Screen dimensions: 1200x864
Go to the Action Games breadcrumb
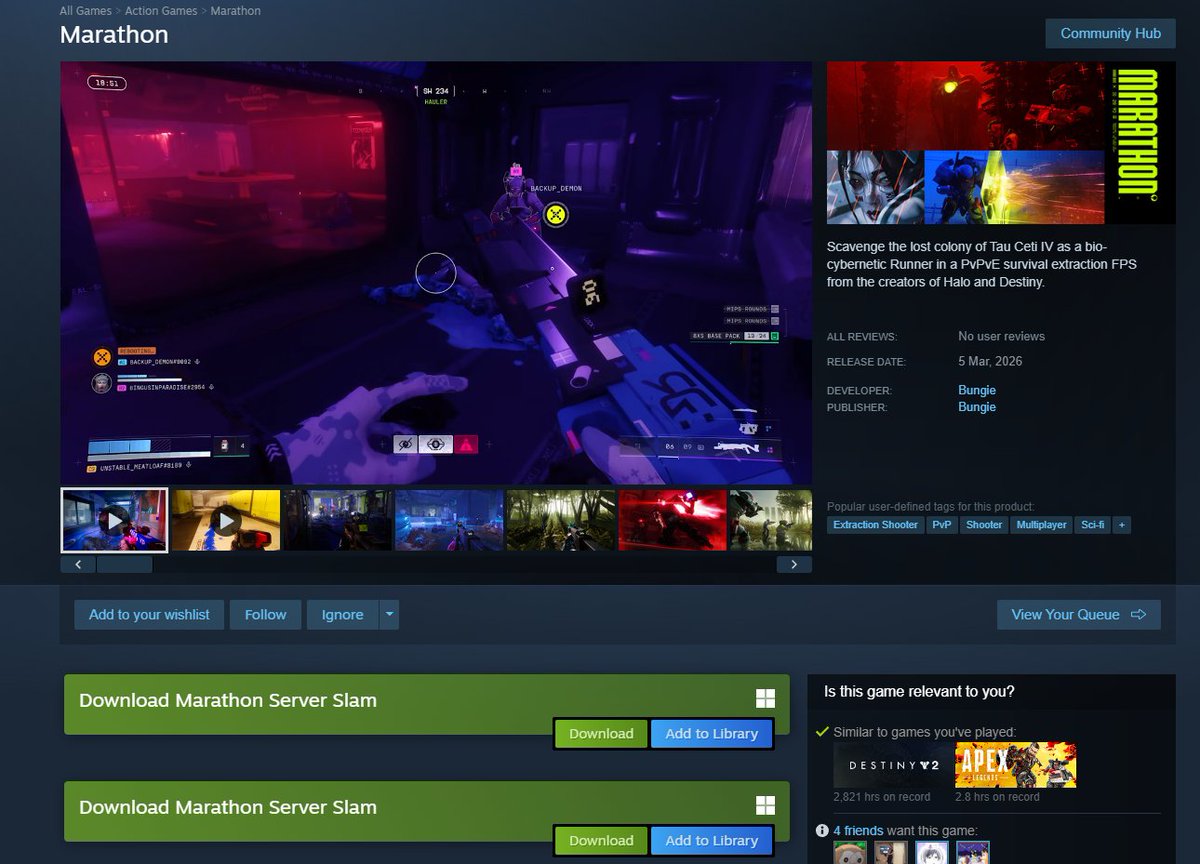tap(162, 11)
